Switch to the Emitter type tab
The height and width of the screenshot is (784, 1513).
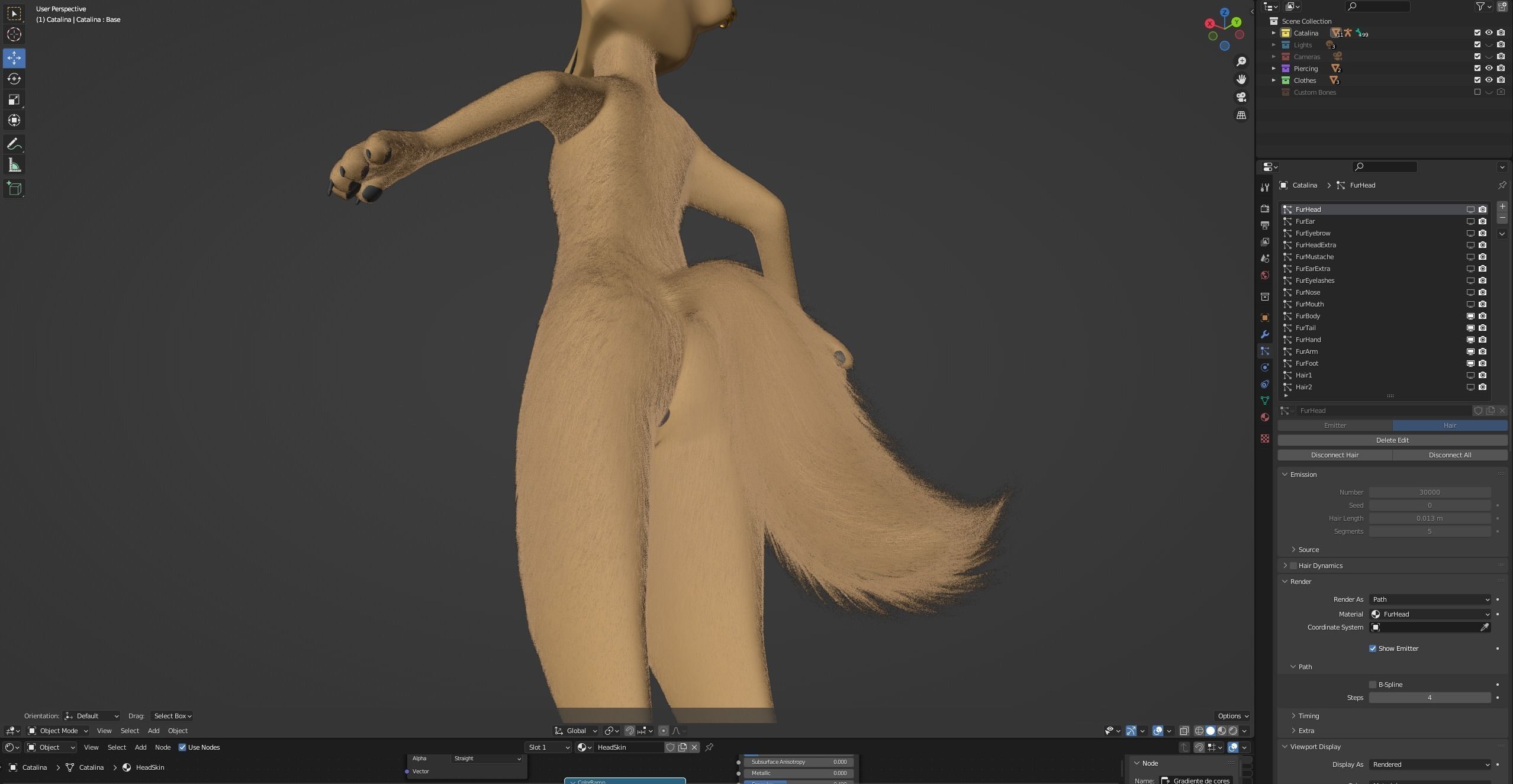click(x=1335, y=425)
